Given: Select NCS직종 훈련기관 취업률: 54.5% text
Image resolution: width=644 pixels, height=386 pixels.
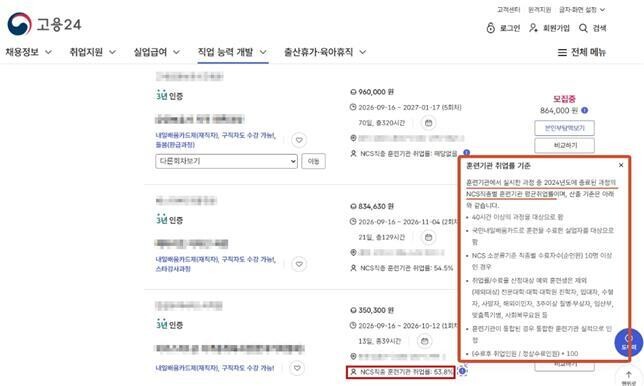Looking at the screenshot, I should point(406,268).
